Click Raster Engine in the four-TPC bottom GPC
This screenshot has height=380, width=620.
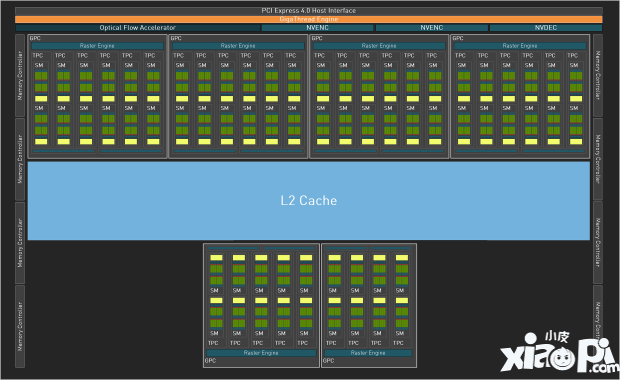coord(368,353)
